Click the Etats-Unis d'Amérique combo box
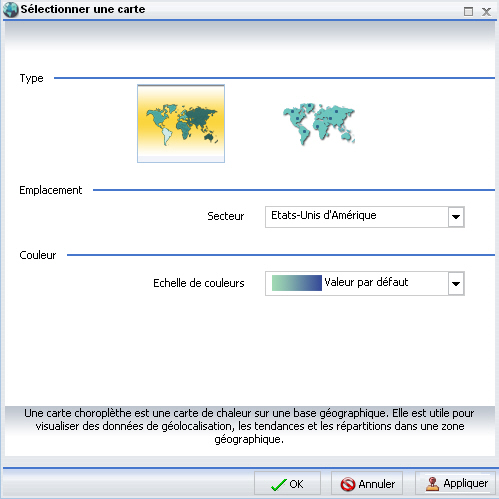The image size is (499, 499). click(365, 217)
